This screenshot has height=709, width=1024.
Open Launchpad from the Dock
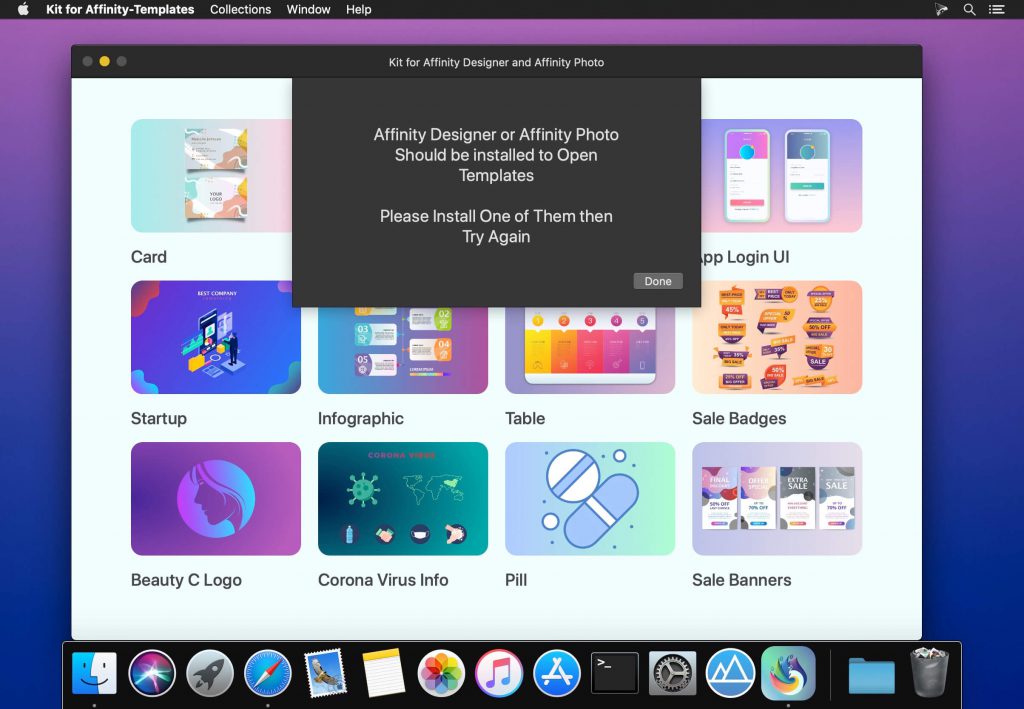210,672
